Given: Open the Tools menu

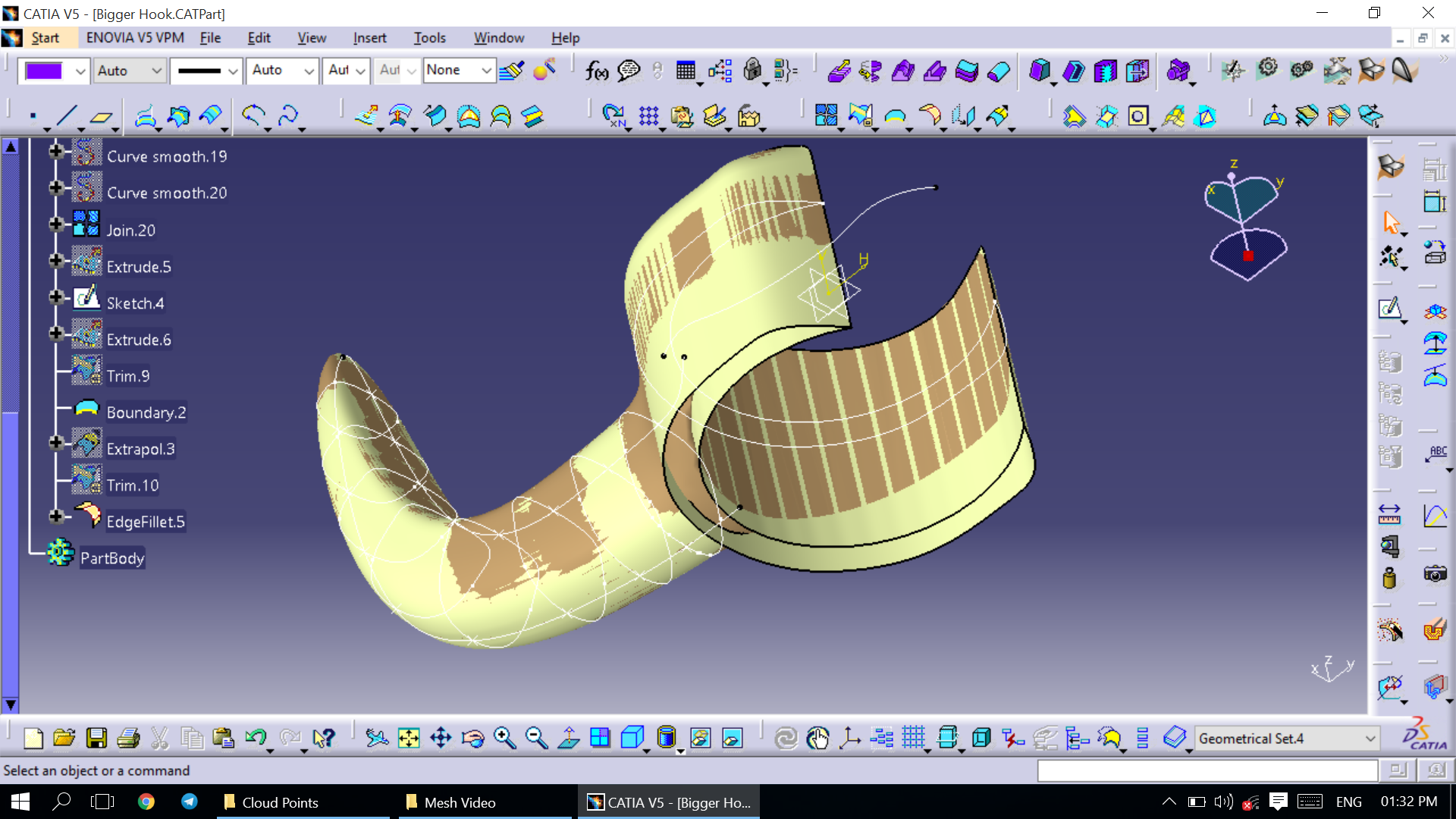Looking at the screenshot, I should tap(429, 38).
